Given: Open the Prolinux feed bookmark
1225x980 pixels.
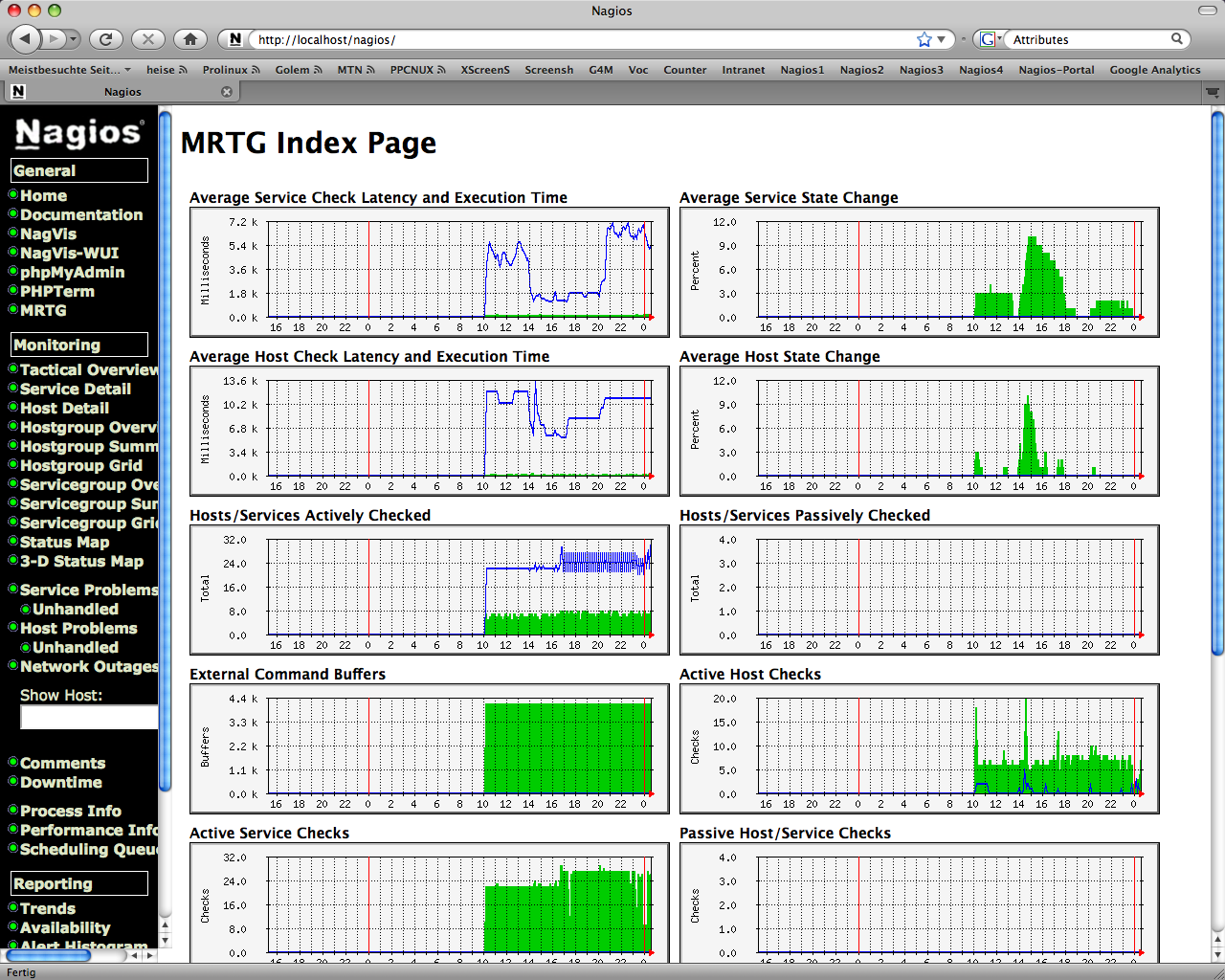Looking at the screenshot, I should tap(231, 70).
